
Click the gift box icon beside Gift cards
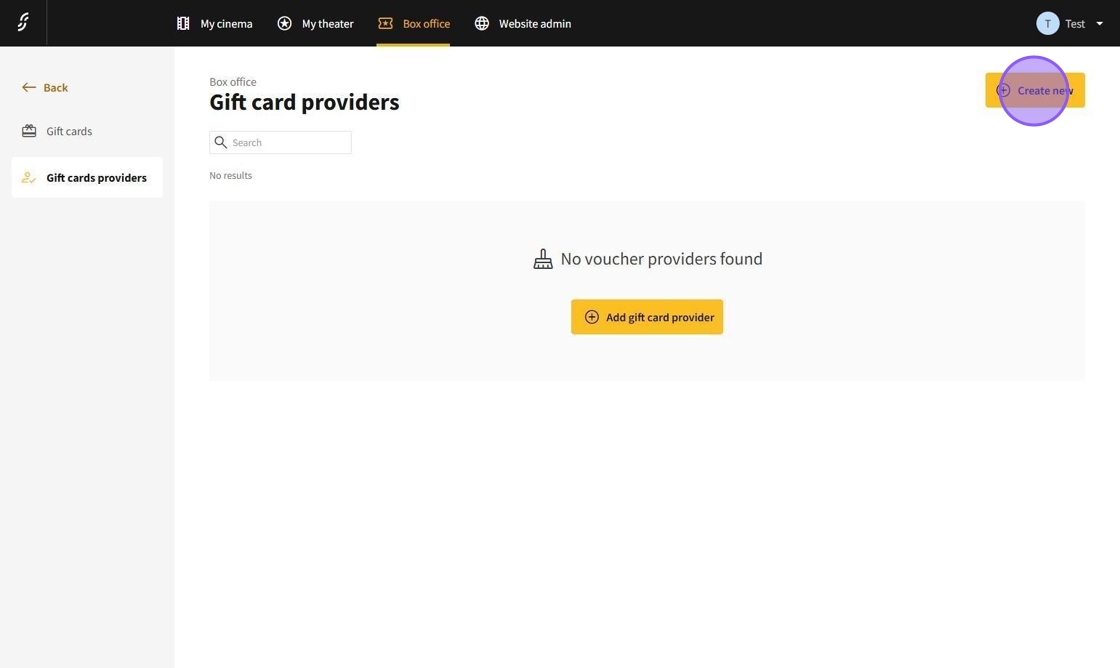pyautogui.click(x=29, y=131)
